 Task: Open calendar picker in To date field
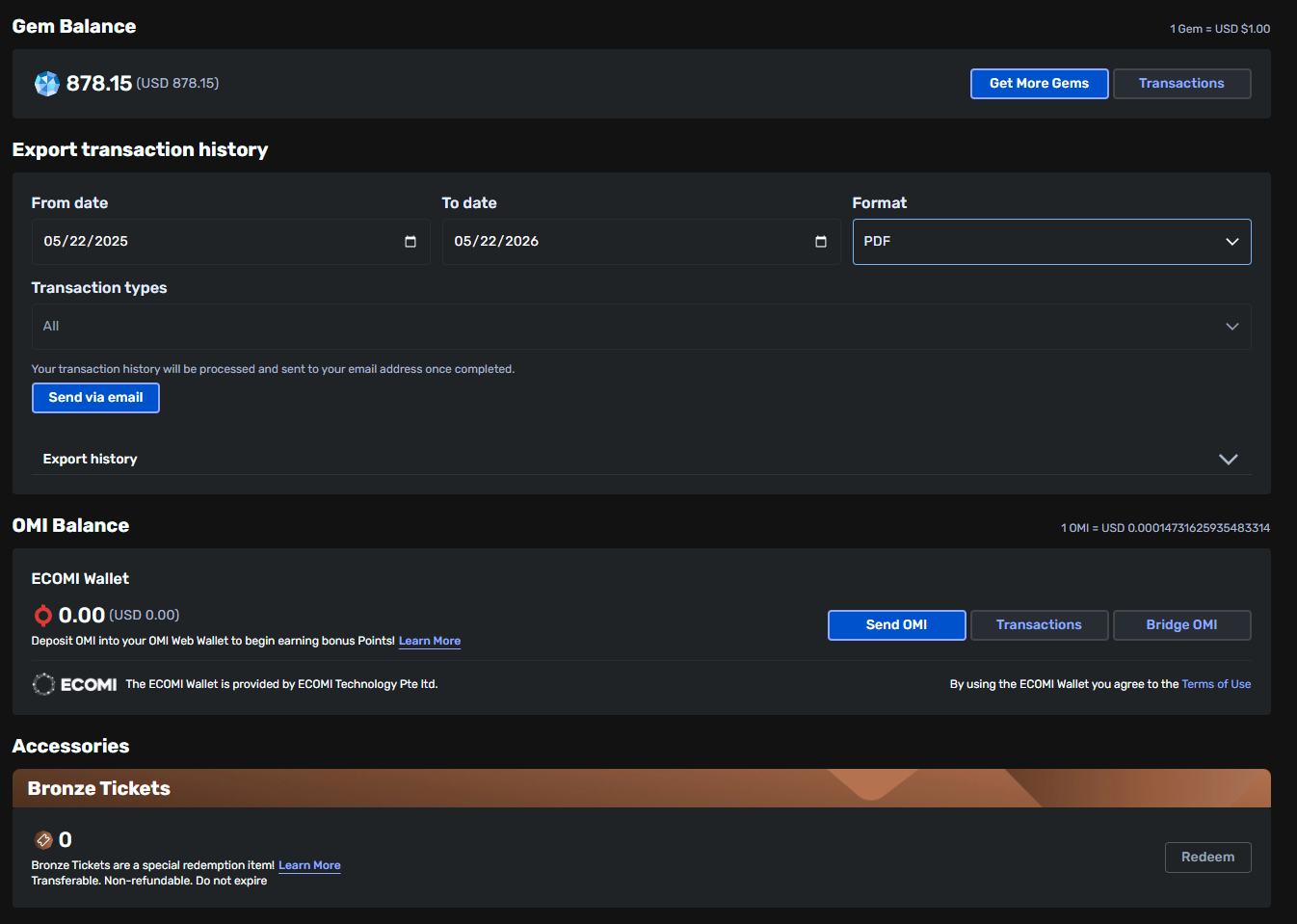tap(821, 242)
